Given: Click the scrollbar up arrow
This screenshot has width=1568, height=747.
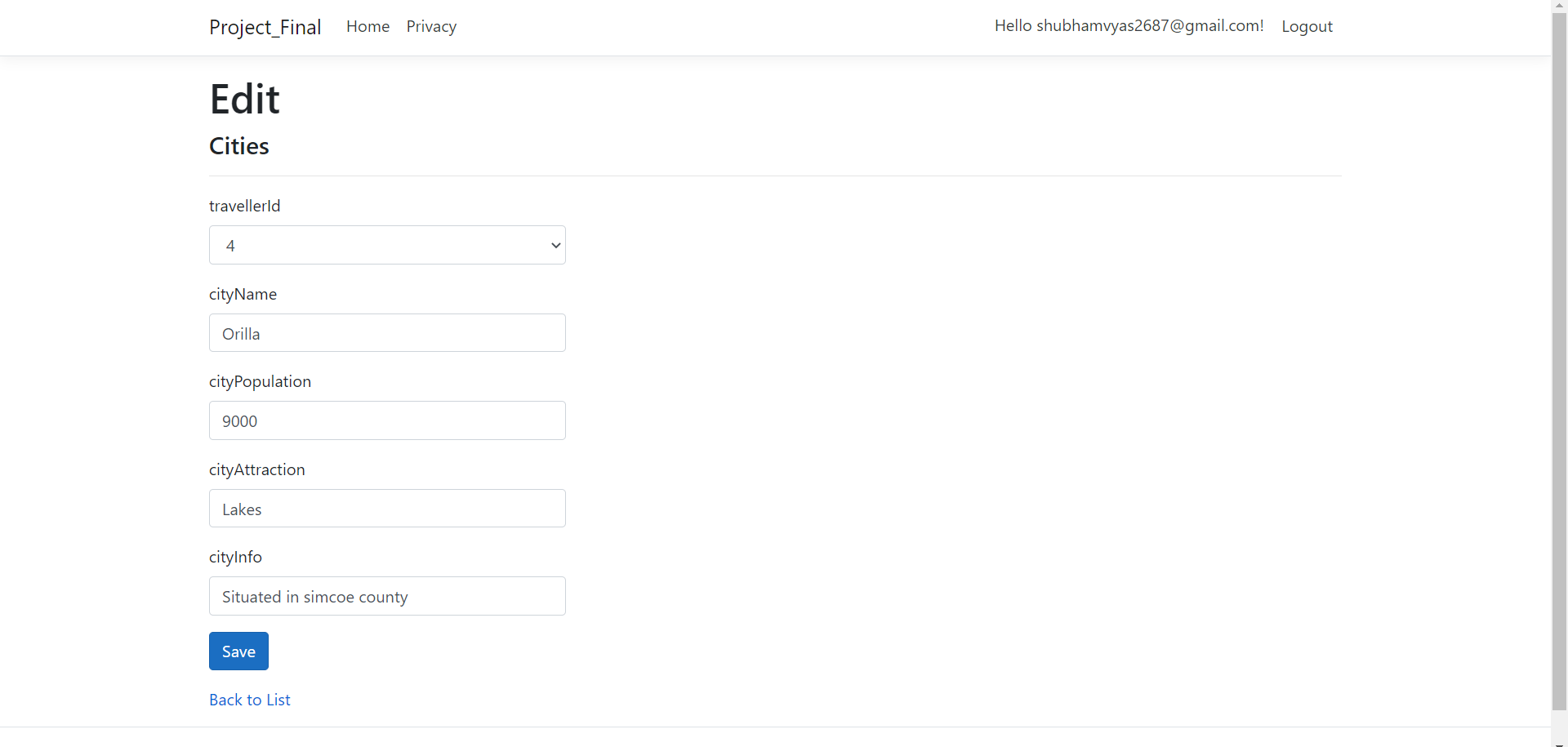Looking at the screenshot, I should (x=1560, y=6).
